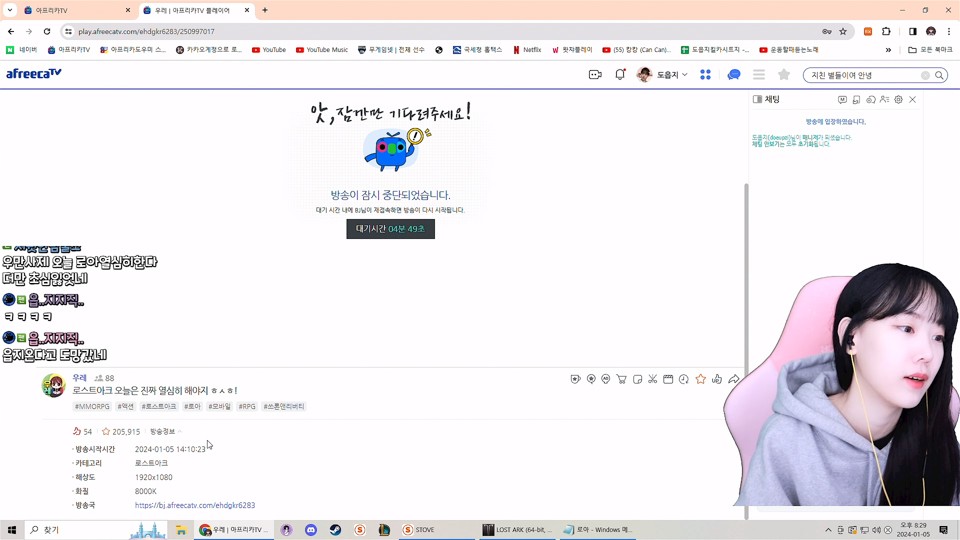
Task: Share the broadcast with arrow icon
Action: (733, 380)
